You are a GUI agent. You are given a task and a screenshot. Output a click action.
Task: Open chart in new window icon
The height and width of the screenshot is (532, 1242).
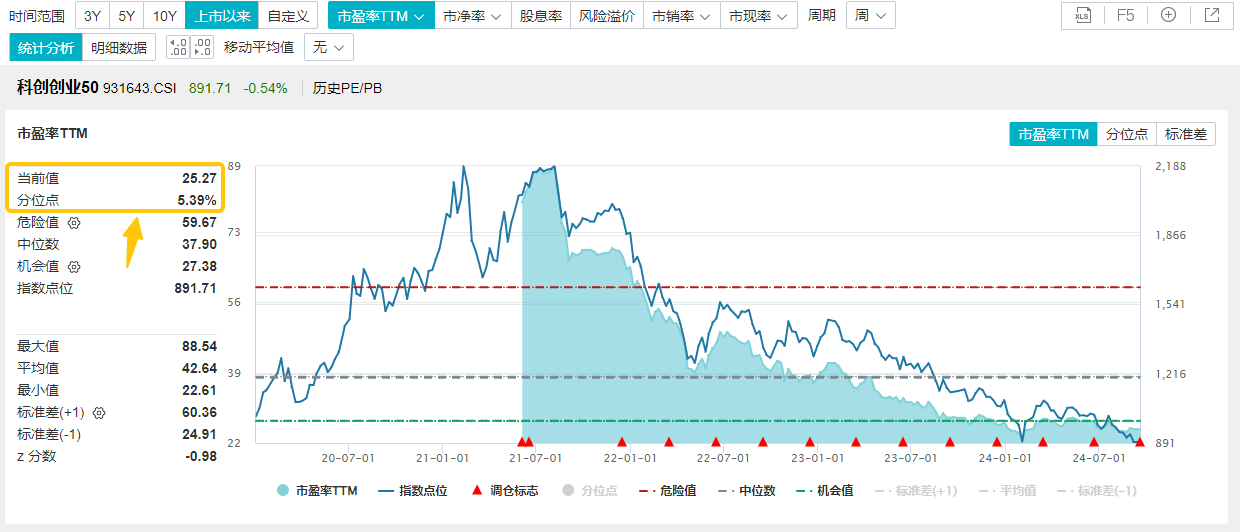(x=1212, y=15)
